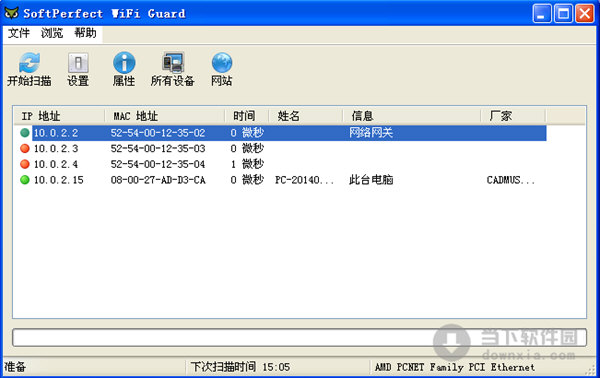The width and height of the screenshot is (600, 378).
Task: Open the 属性 properties info icon
Action: point(124,63)
